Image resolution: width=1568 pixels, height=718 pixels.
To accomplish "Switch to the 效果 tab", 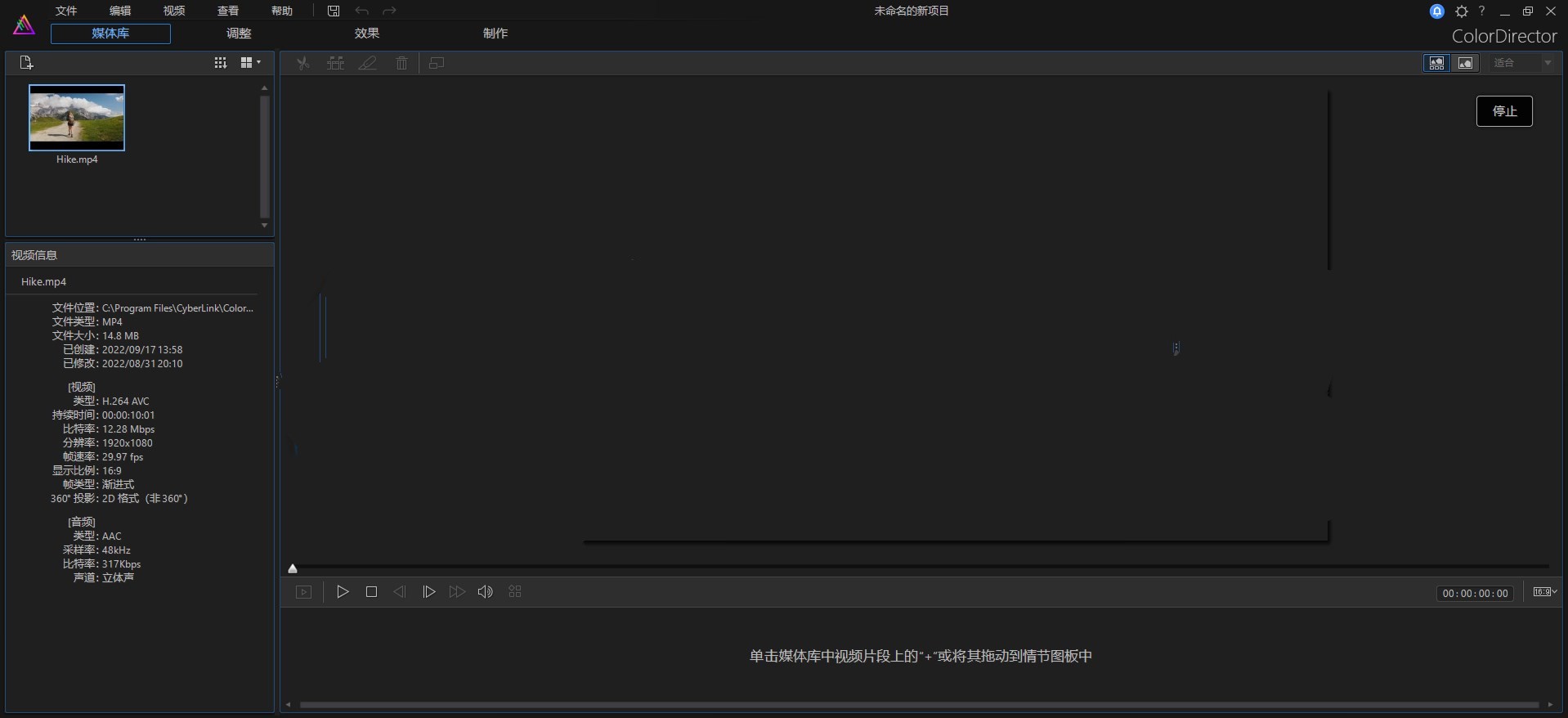I will 367,34.
